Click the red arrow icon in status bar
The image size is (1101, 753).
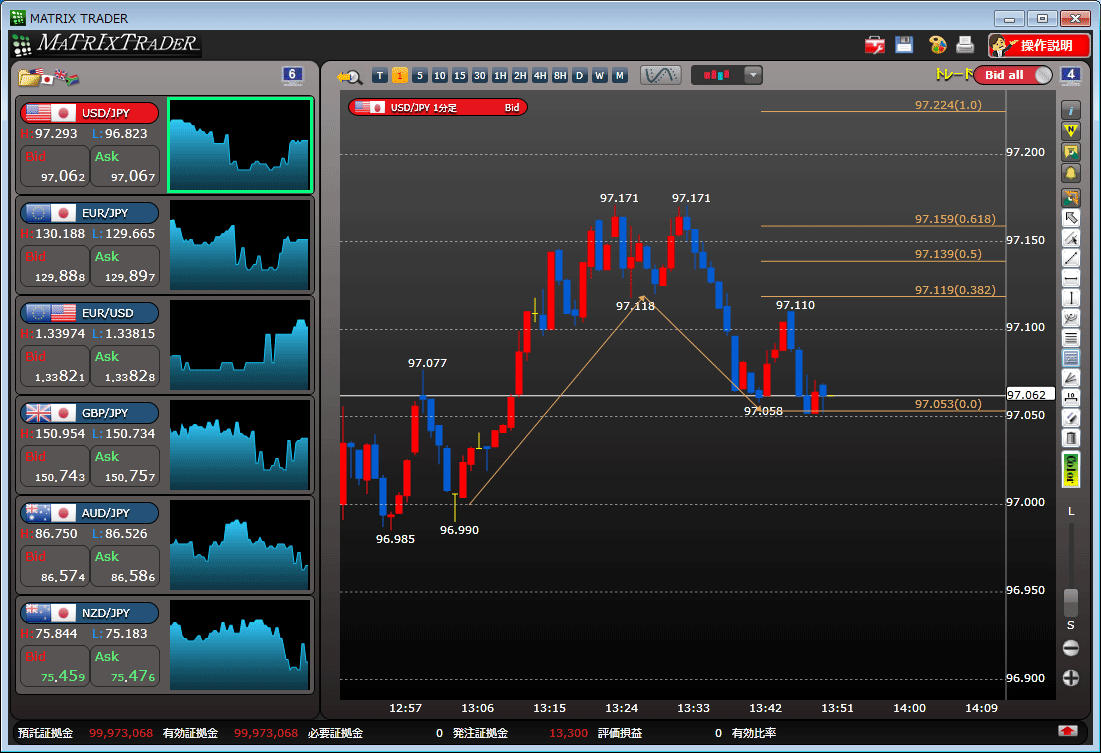(1067, 731)
